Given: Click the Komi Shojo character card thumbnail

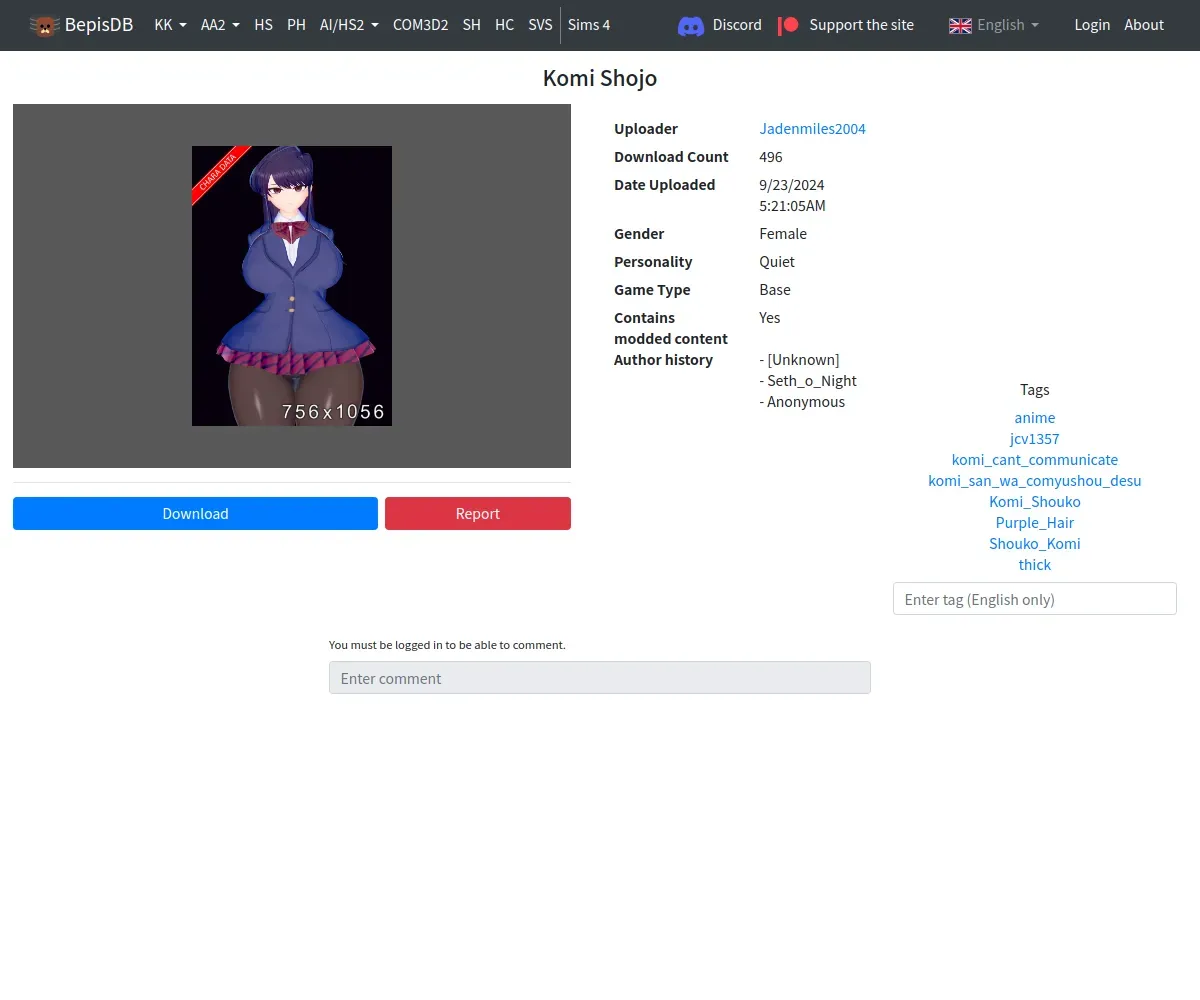Looking at the screenshot, I should 292,286.
